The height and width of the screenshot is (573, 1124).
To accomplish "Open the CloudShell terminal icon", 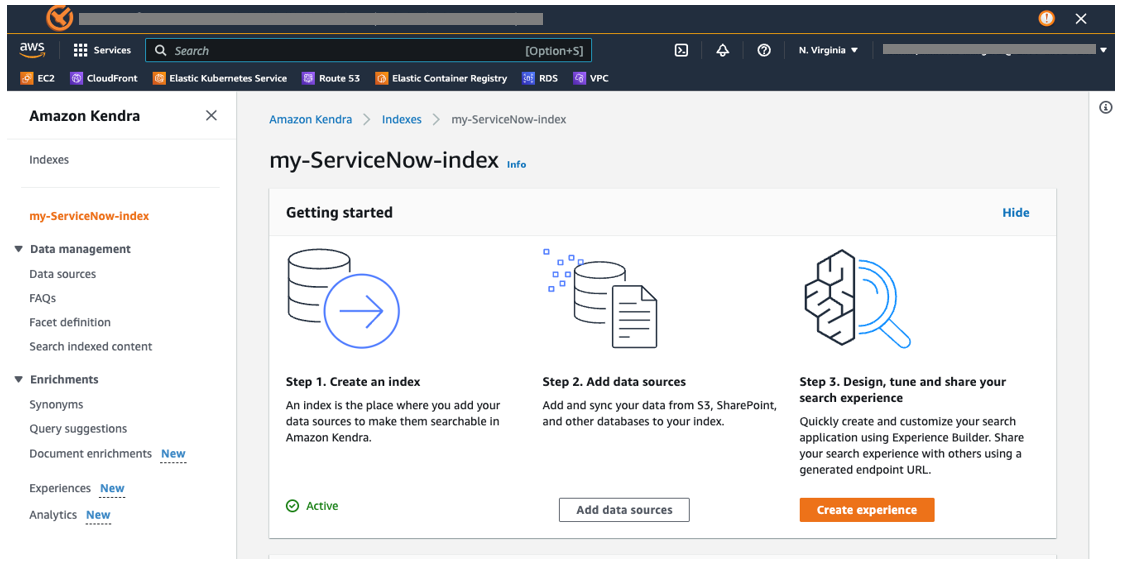I will 681,50.
